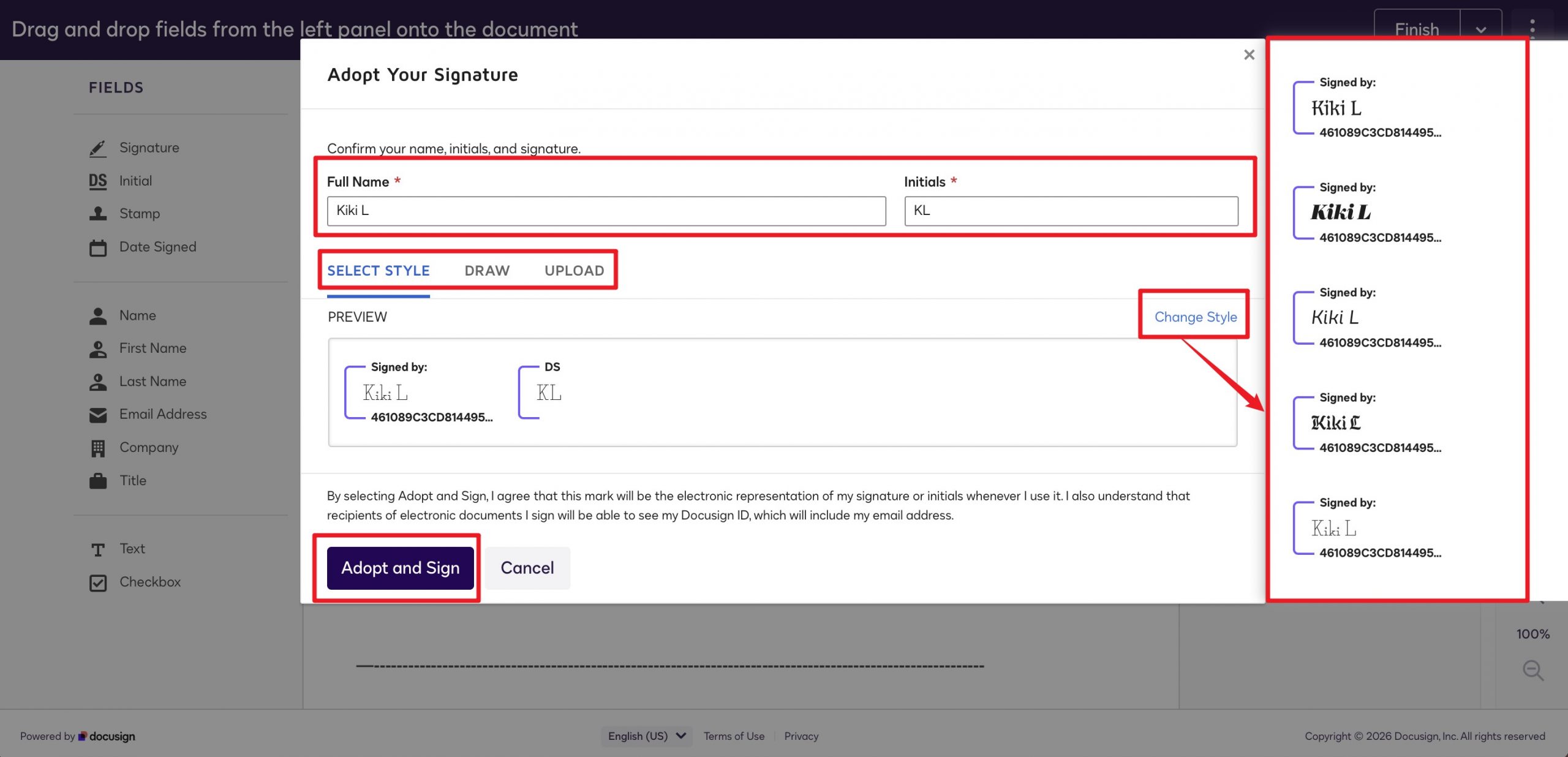The width and height of the screenshot is (1568, 757).
Task: Select the Signature field pen icon
Action: click(x=98, y=148)
